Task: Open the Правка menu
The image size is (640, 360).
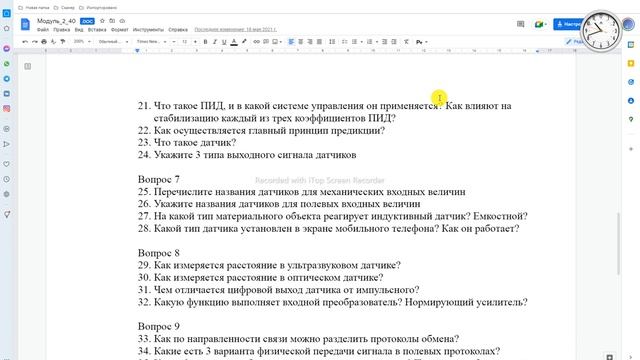Action: [x=61, y=30]
